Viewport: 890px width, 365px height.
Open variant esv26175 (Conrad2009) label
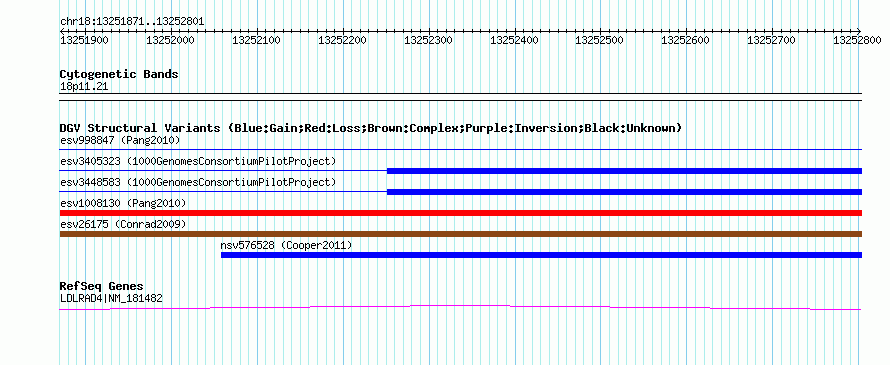pyautogui.click(x=123, y=224)
